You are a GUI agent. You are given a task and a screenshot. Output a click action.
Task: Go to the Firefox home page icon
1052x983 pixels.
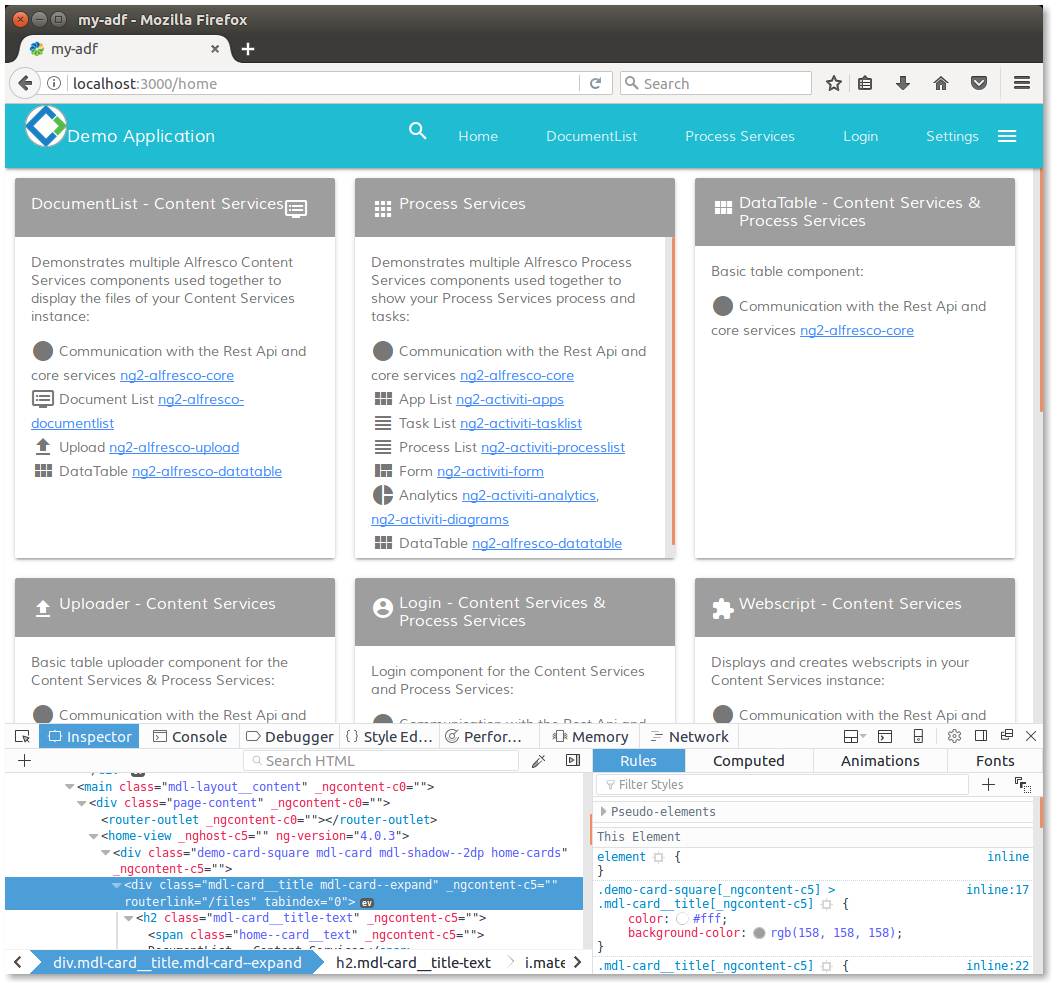pos(941,83)
